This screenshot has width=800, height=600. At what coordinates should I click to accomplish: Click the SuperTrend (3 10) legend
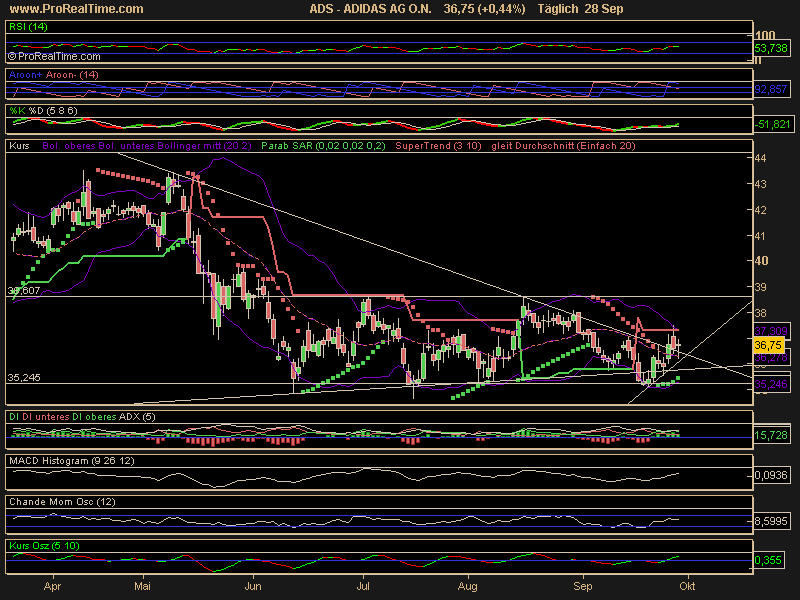(x=438, y=146)
